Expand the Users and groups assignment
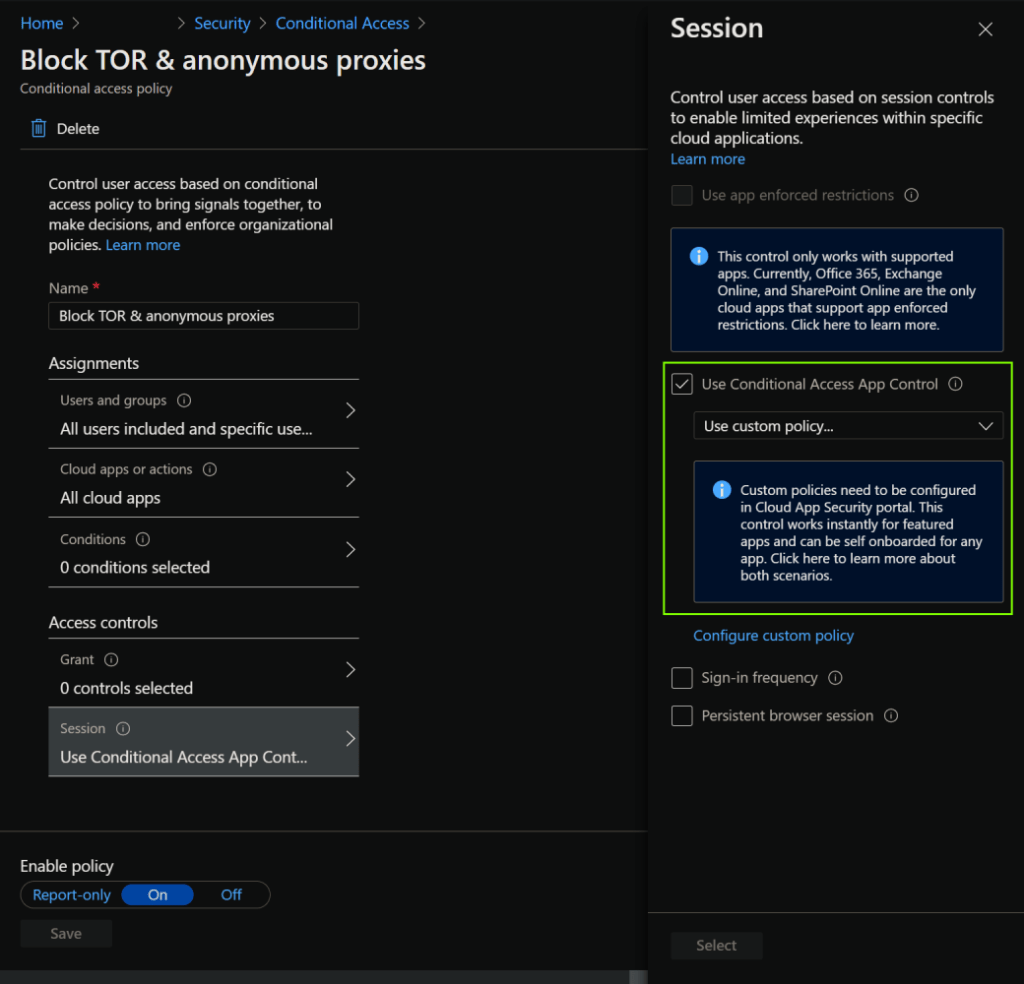Screen dimensions: 1024x984 350,409
